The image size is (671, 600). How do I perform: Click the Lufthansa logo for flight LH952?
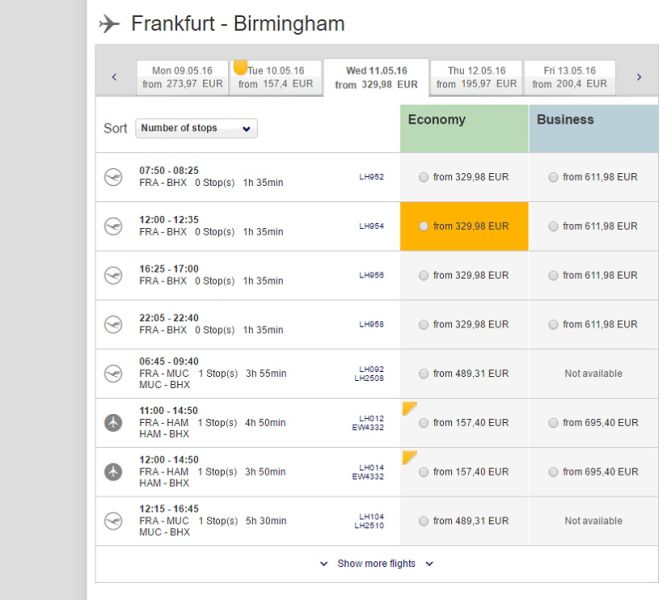click(113, 177)
